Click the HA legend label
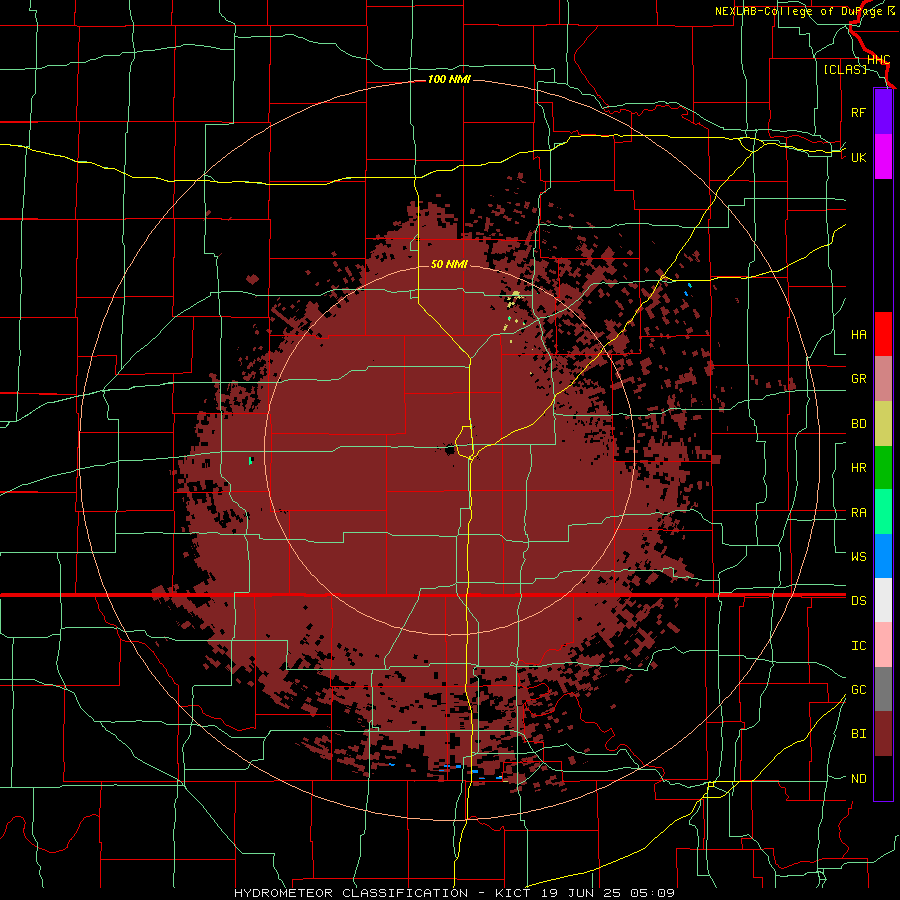This screenshot has height=900, width=900. (x=858, y=334)
